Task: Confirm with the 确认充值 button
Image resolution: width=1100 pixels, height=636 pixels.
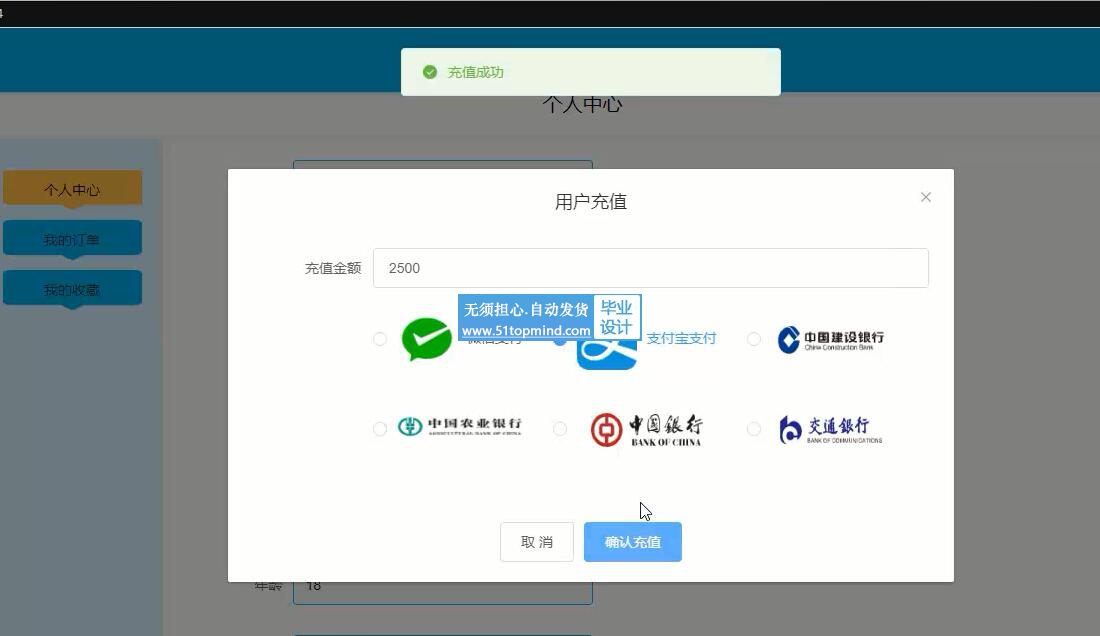Action: pyautogui.click(x=633, y=542)
